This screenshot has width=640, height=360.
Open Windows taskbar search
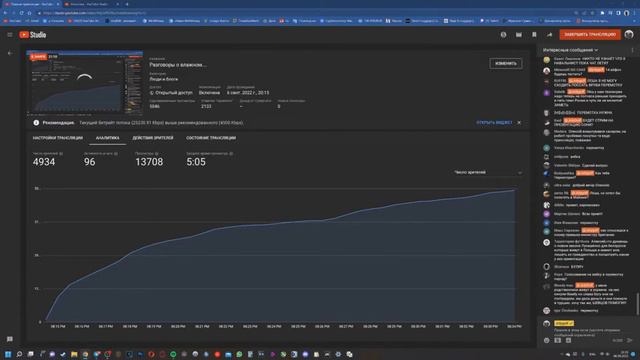[19, 354]
